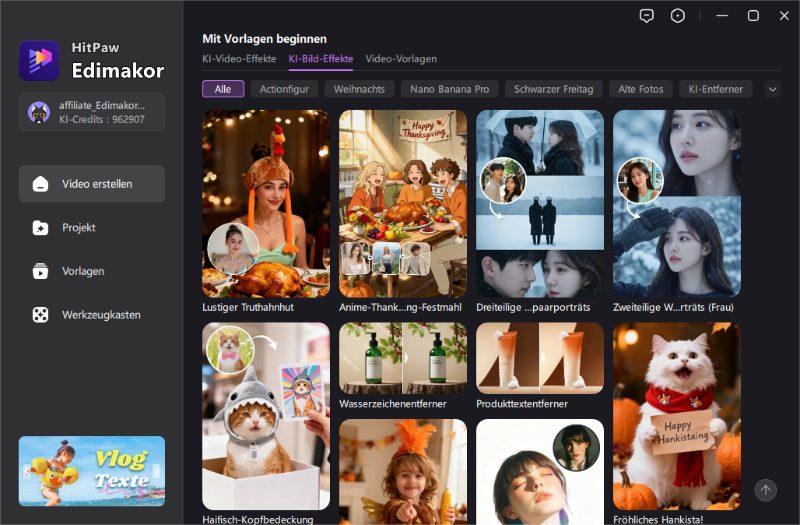The width and height of the screenshot is (800, 525).
Task: Choose the Alte Fotos filter
Action: click(x=640, y=89)
